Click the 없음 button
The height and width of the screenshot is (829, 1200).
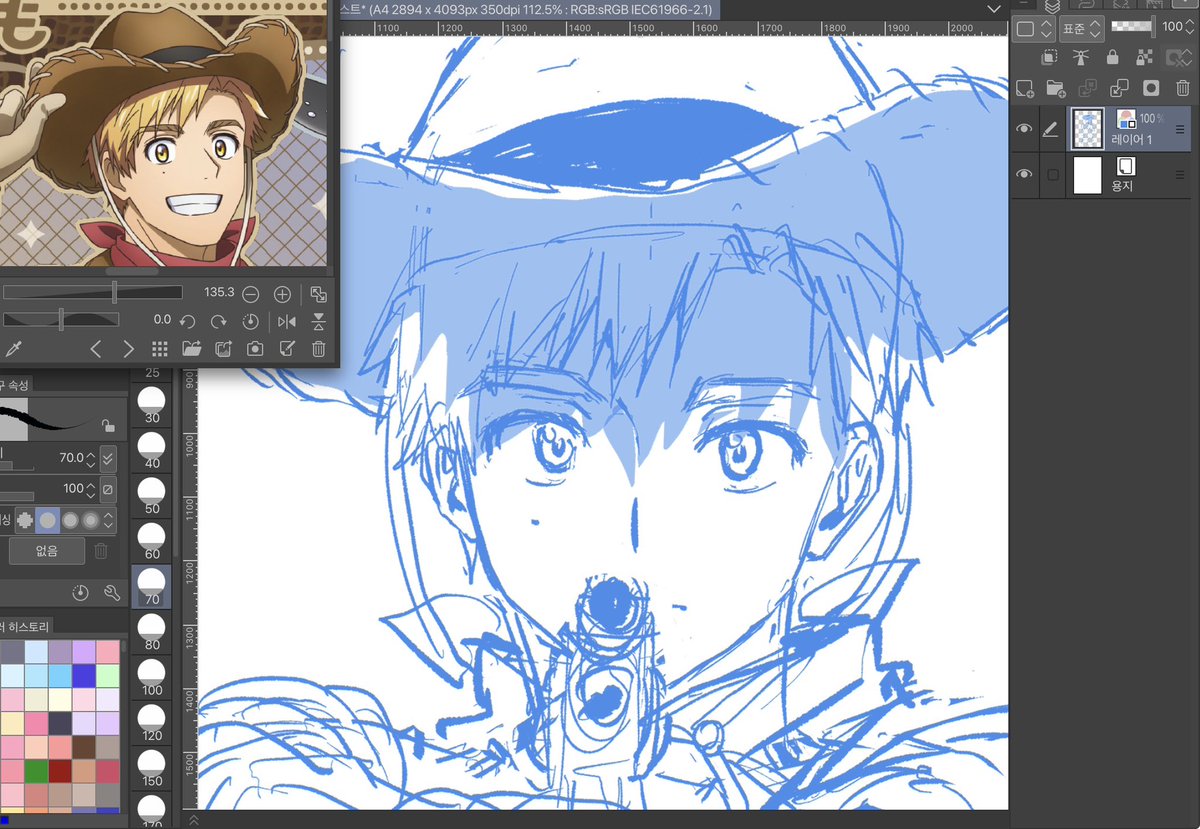click(x=47, y=550)
